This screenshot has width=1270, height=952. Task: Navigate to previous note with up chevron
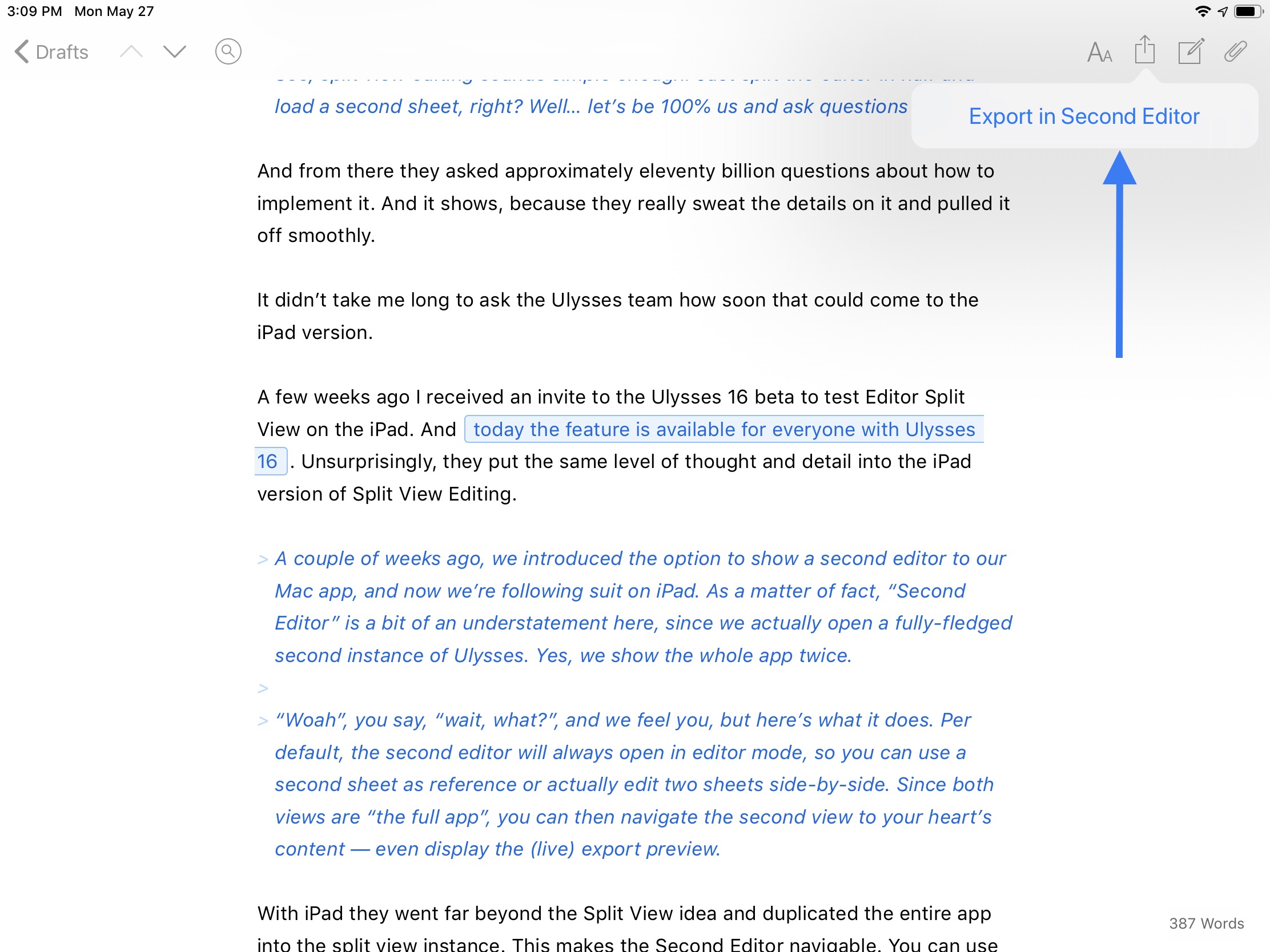tap(131, 51)
